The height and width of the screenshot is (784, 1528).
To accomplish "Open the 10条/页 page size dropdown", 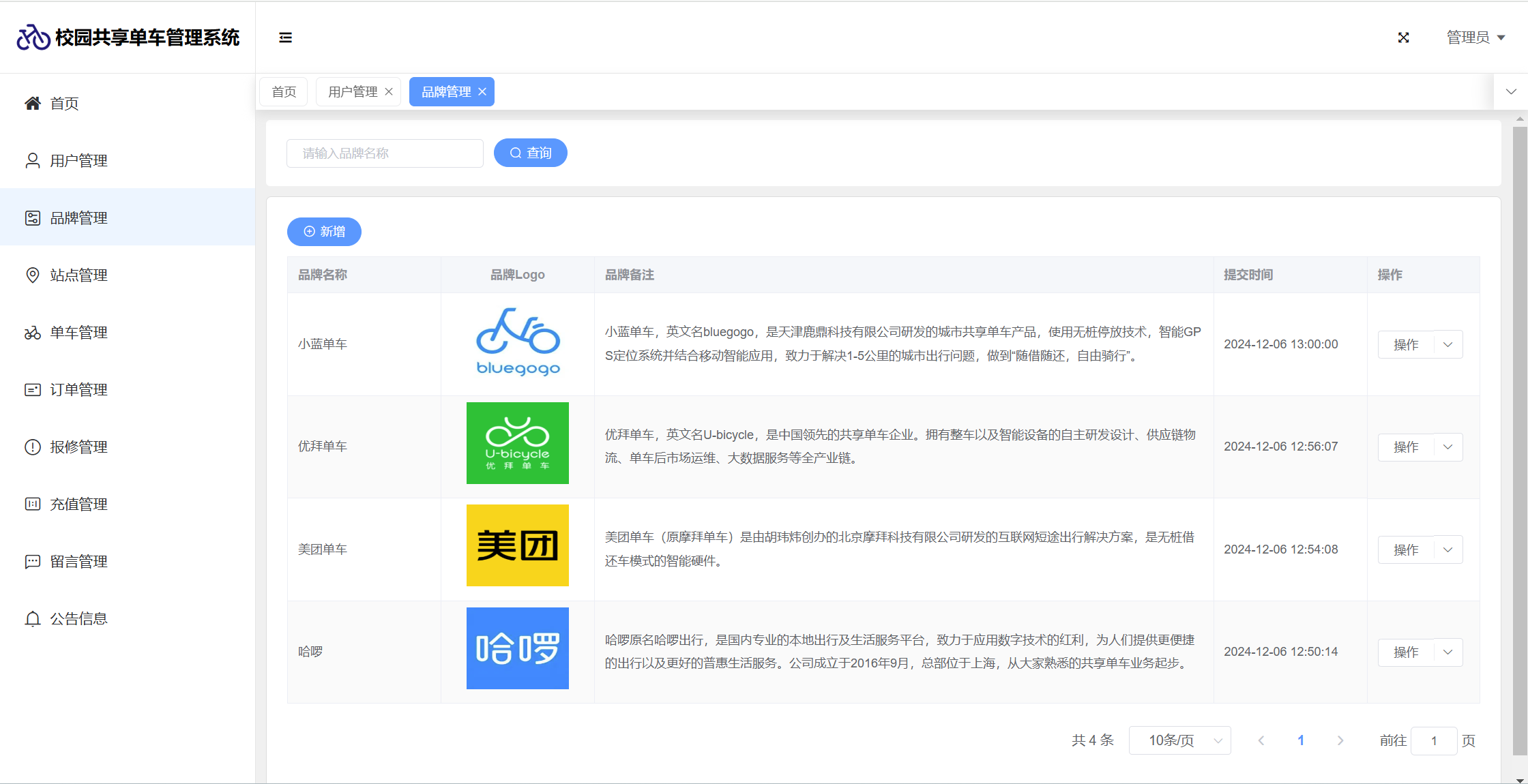I will click(1179, 740).
